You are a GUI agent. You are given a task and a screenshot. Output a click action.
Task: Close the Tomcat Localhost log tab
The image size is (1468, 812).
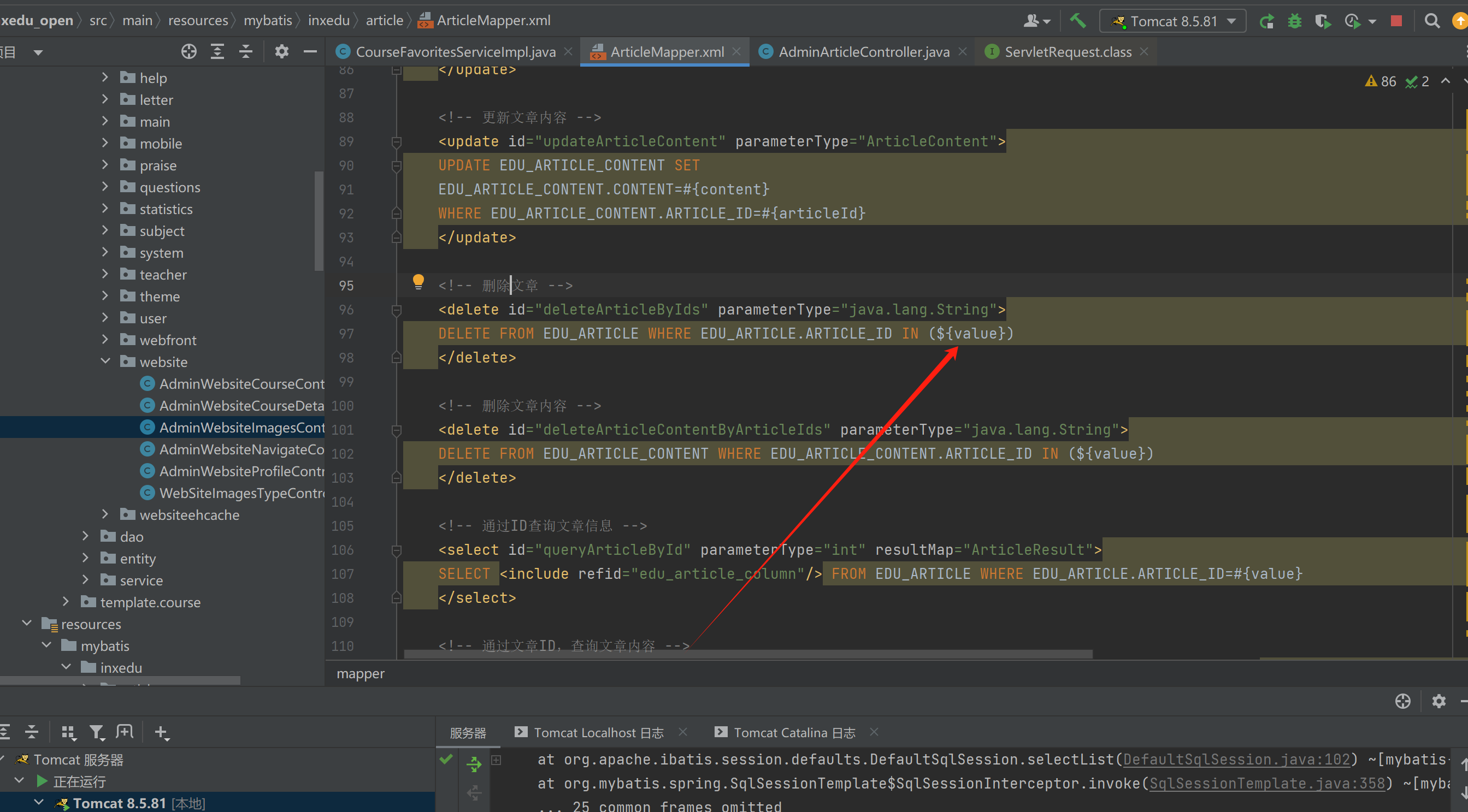pyautogui.click(x=683, y=732)
